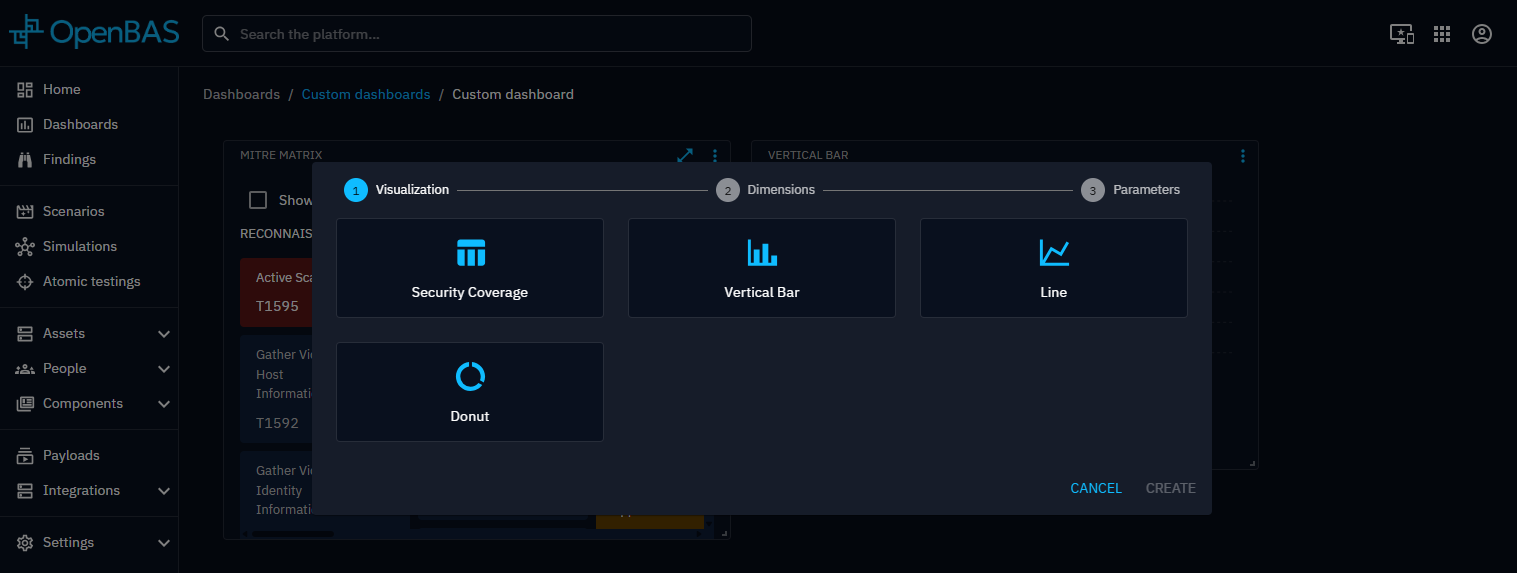
Task: Expand the Components sidebar section
Action: point(164,404)
